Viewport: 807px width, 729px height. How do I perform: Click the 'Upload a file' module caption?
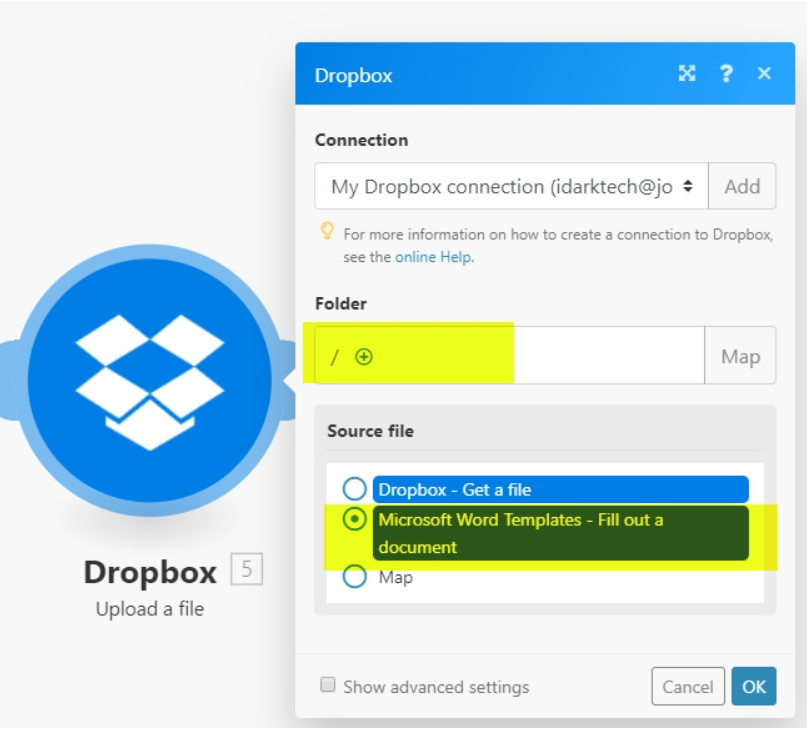point(150,609)
